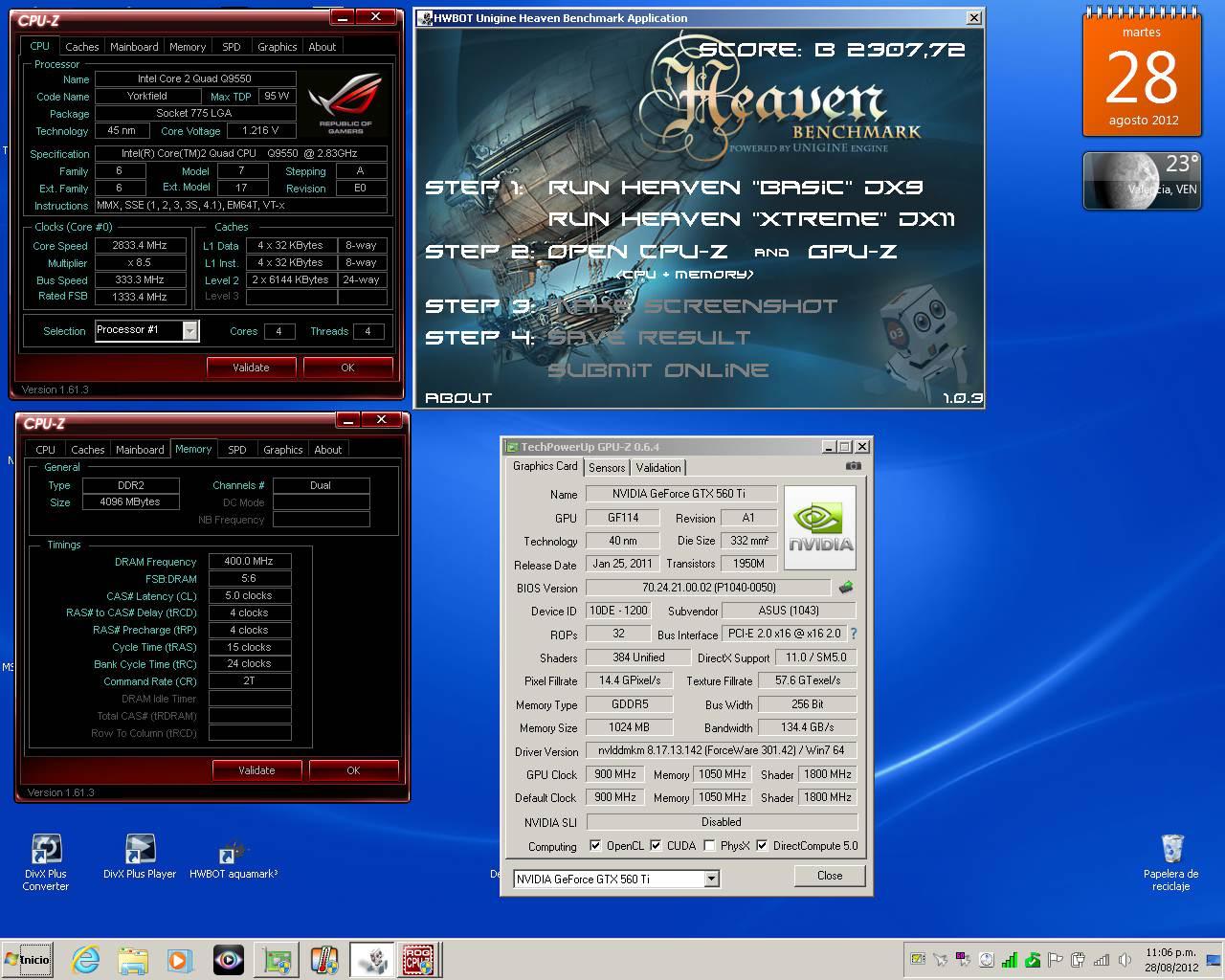
Task: Open SPD tab in the lower CPU-Z window
Action: point(236,449)
